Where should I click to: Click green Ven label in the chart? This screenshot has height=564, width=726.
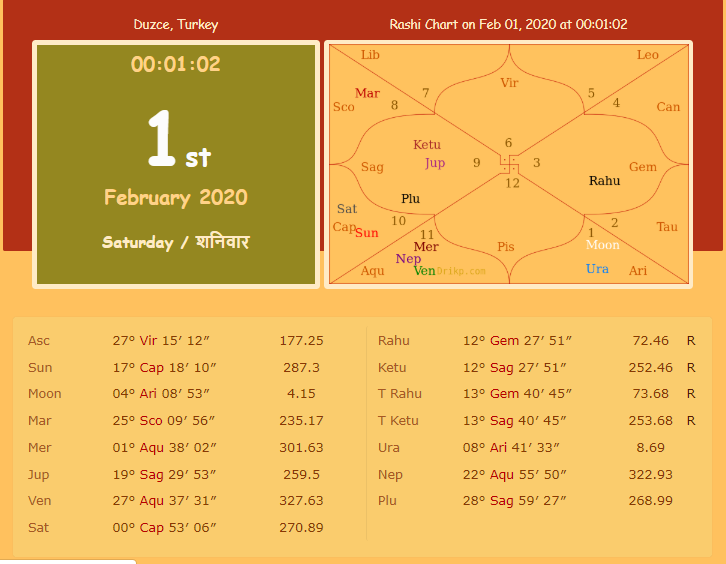[425, 271]
